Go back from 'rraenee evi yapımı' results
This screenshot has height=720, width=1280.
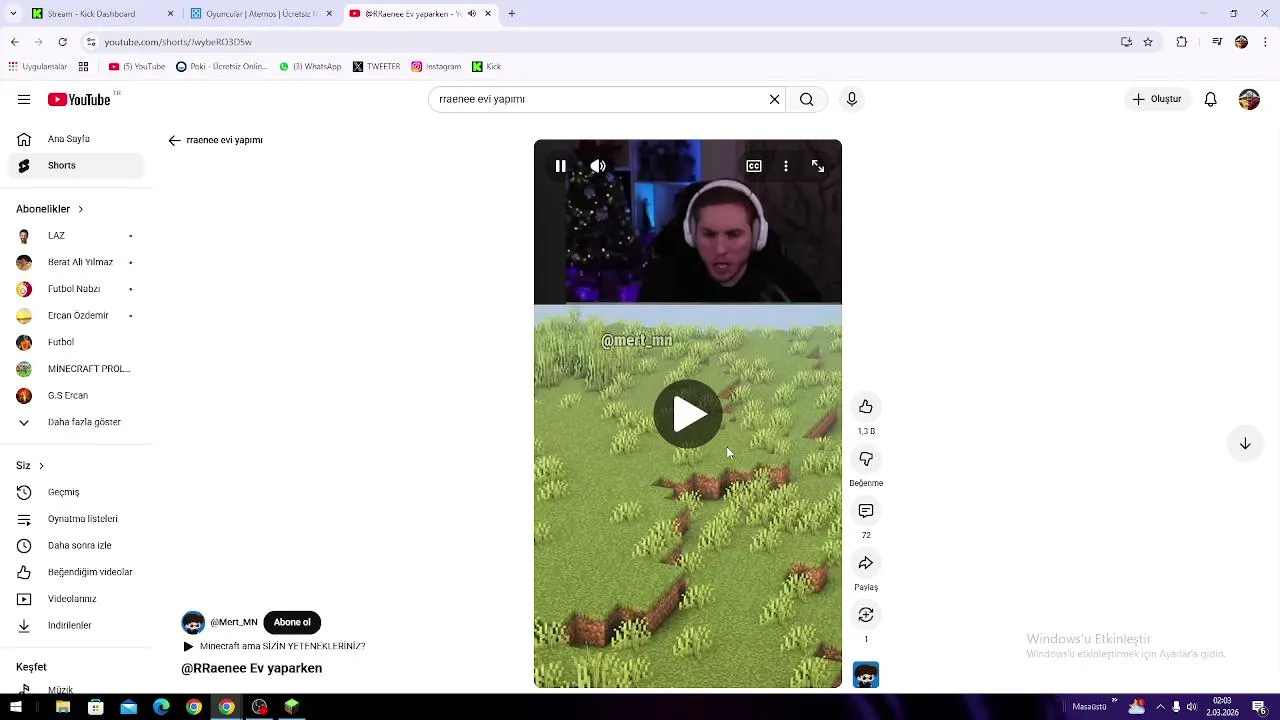coord(175,141)
